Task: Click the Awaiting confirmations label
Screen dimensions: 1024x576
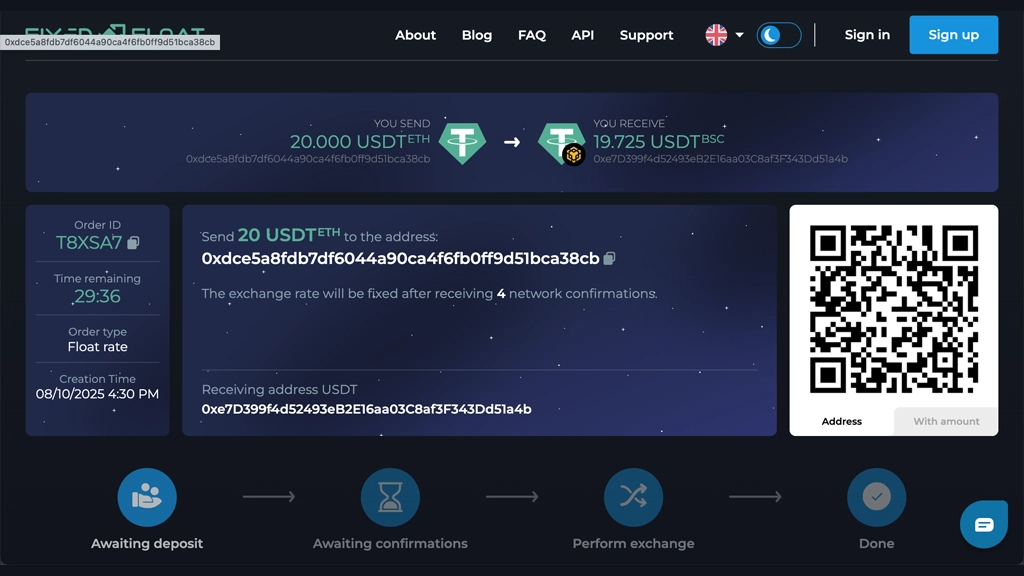Action: tap(390, 543)
